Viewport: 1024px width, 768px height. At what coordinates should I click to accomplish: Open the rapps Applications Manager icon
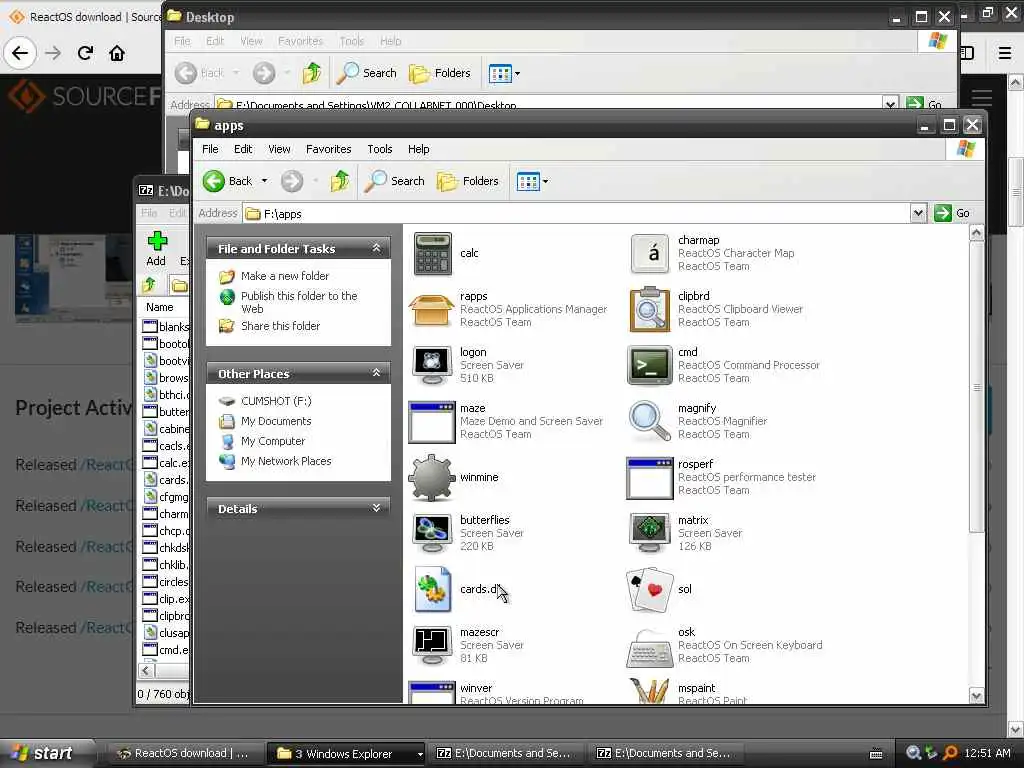pyautogui.click(x=431, y=310)
